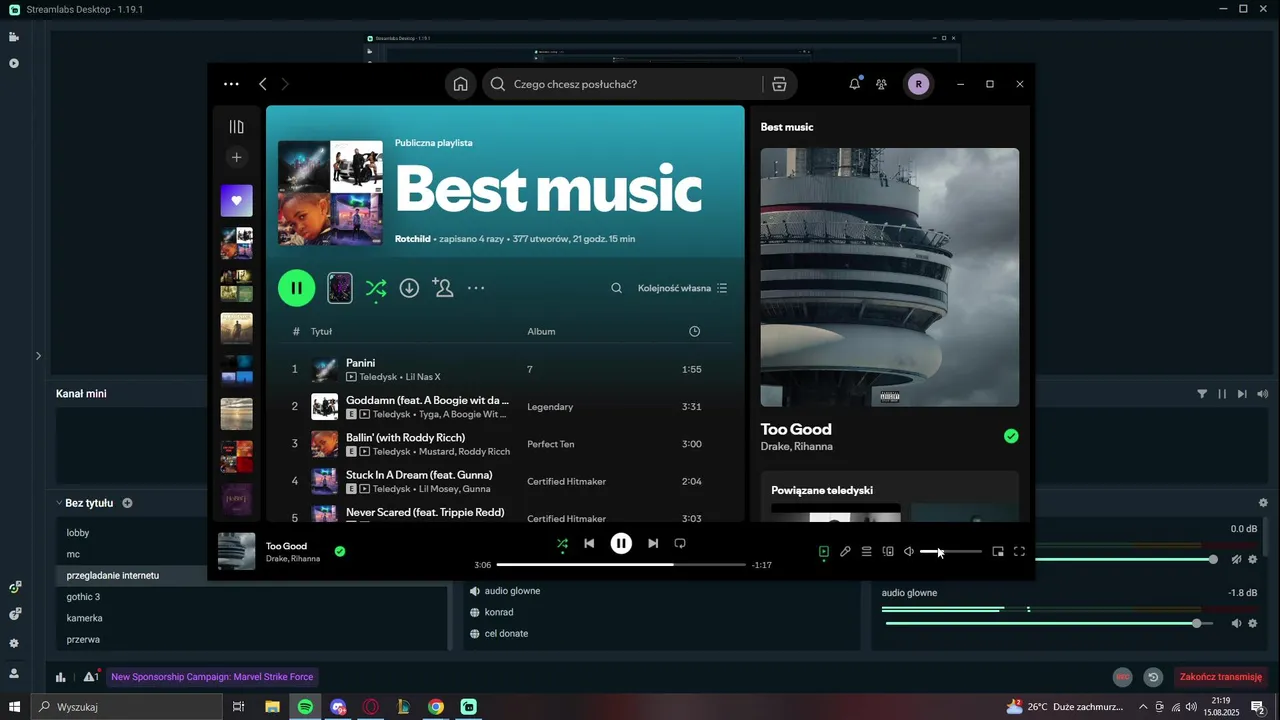1280x720 pixels.
Task: Go to Spotify Home
Action: click(x=461, y=84)
